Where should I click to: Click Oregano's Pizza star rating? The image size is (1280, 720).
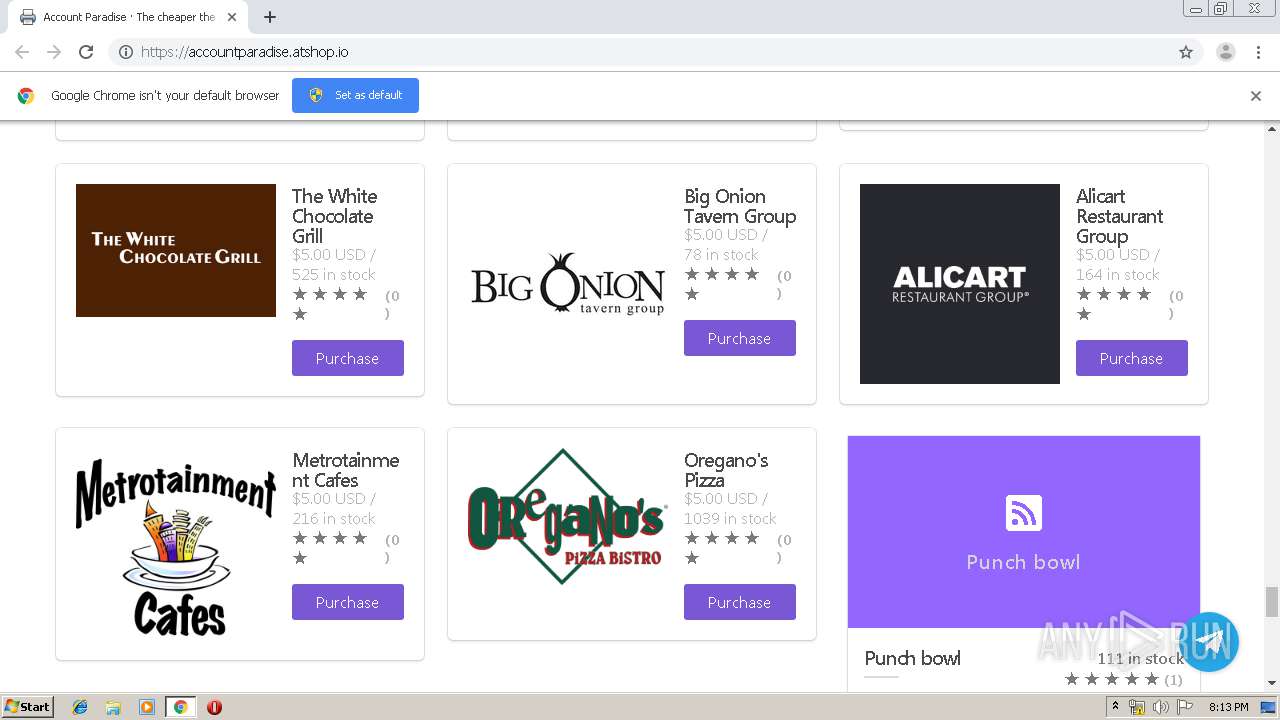[722, 548]
